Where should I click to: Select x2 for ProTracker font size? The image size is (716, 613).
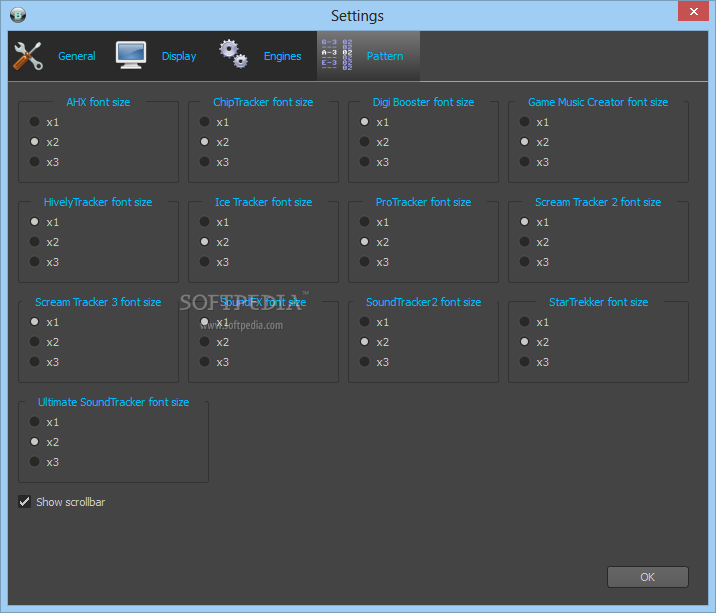364,242
